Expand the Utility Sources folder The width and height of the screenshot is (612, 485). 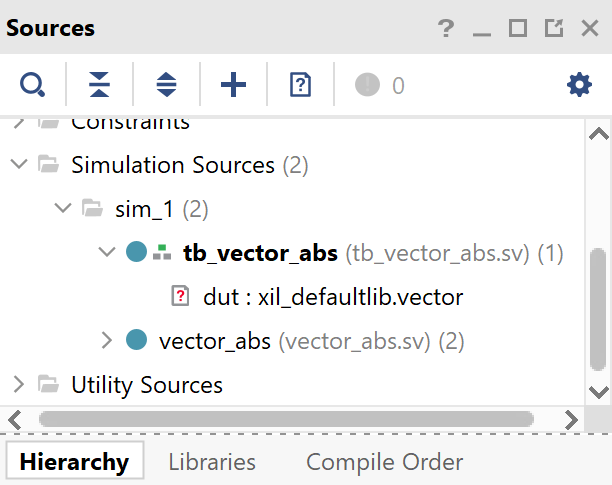point(18,384)
